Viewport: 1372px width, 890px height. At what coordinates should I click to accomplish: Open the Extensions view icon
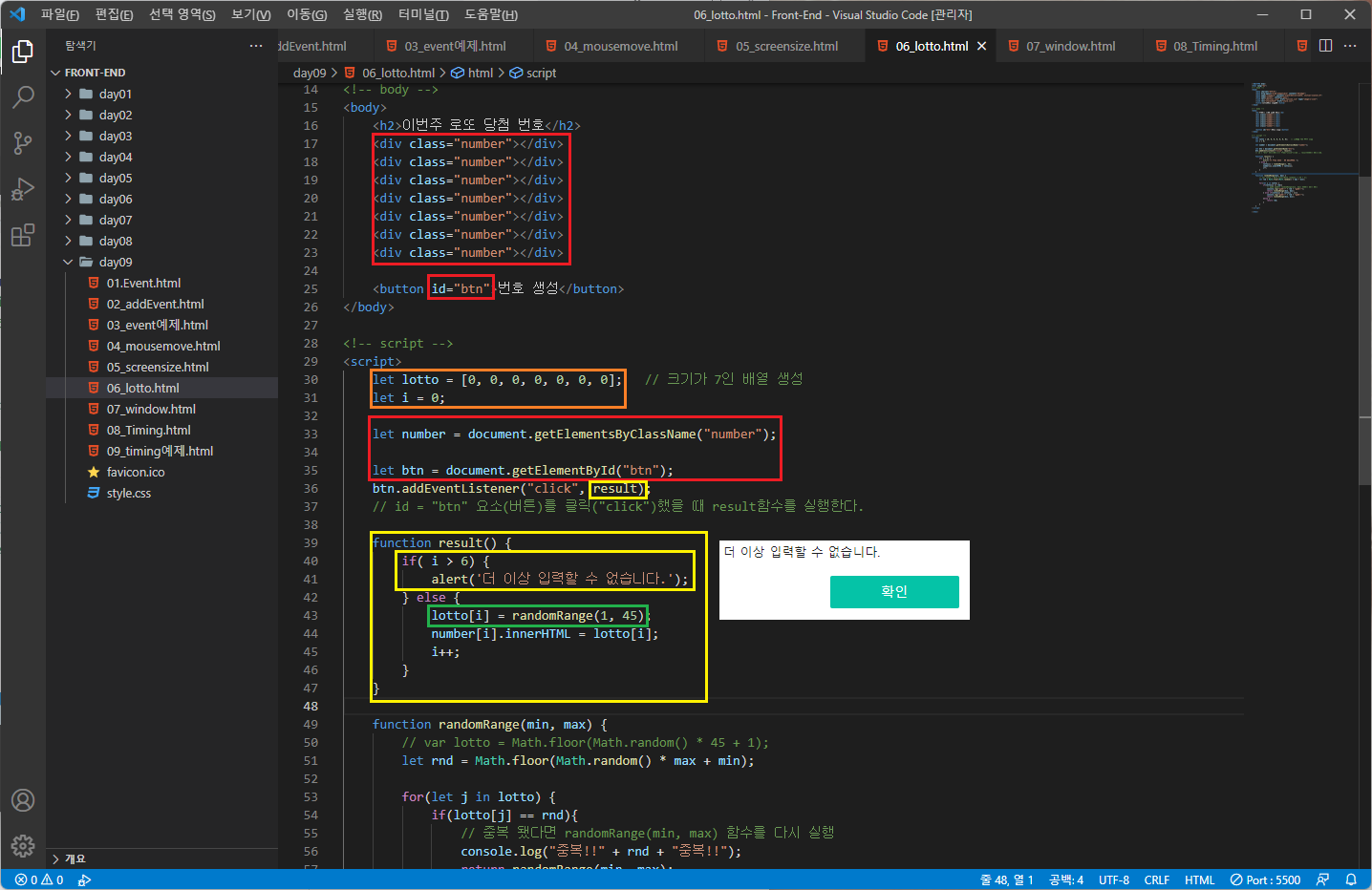coord(23,235)
